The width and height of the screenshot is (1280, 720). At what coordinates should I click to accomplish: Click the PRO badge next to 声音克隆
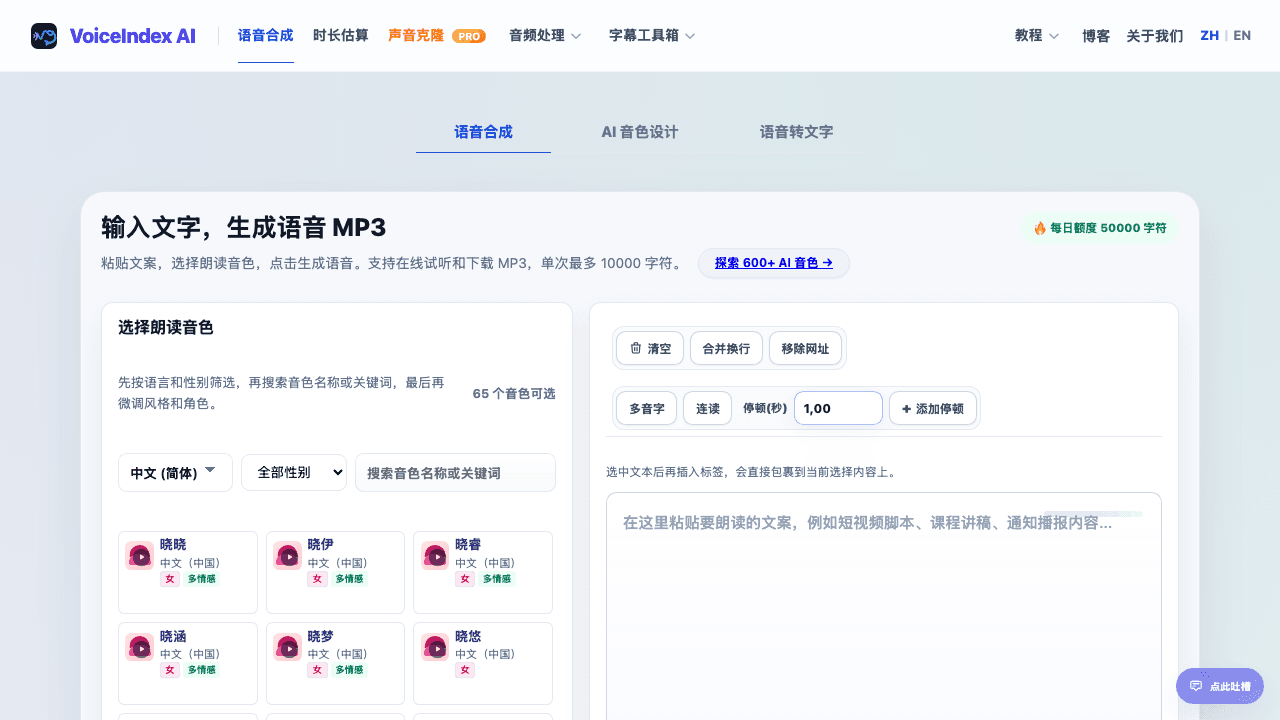pos(469,36)
